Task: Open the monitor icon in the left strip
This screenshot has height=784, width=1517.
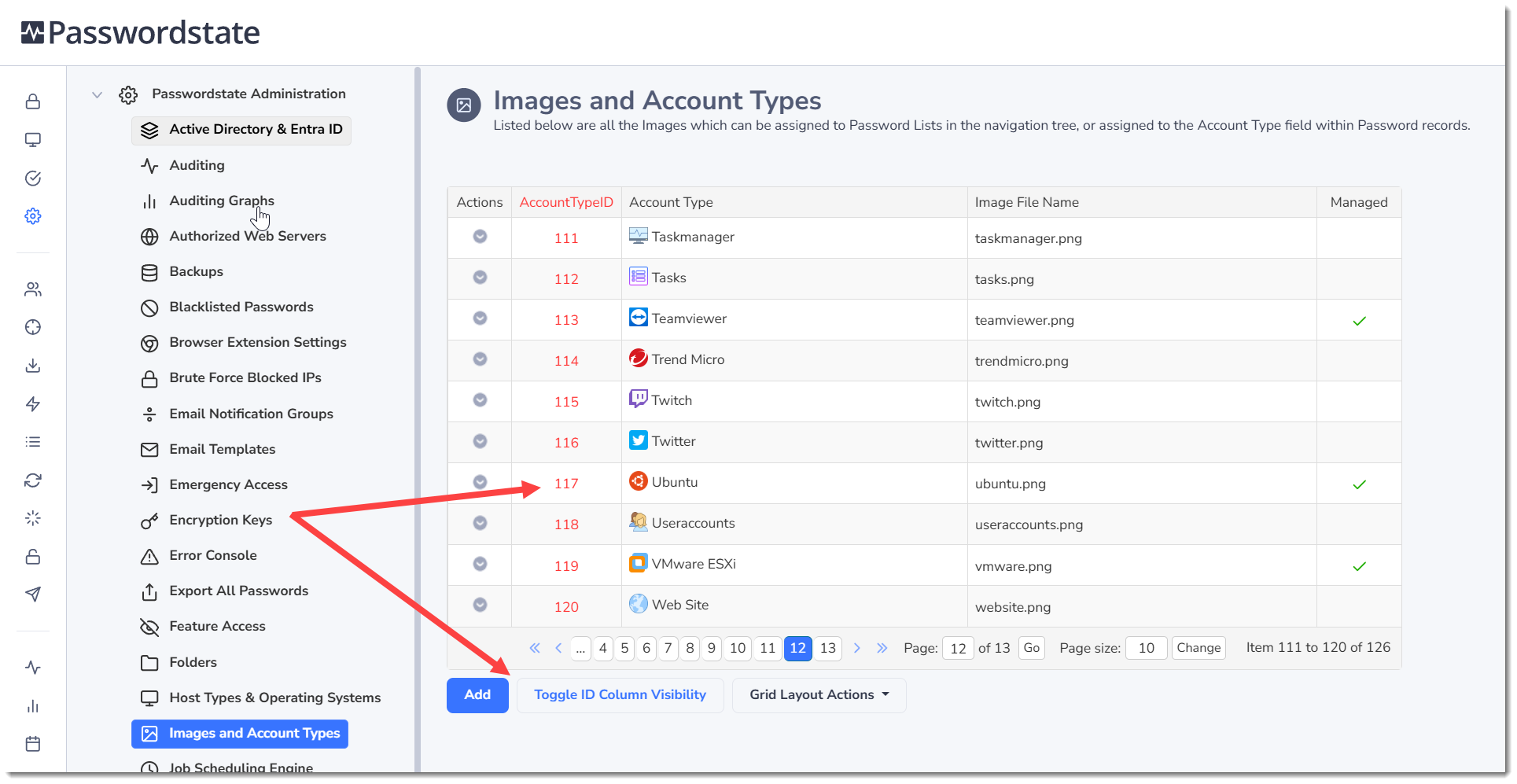Action: pos(33,140)
